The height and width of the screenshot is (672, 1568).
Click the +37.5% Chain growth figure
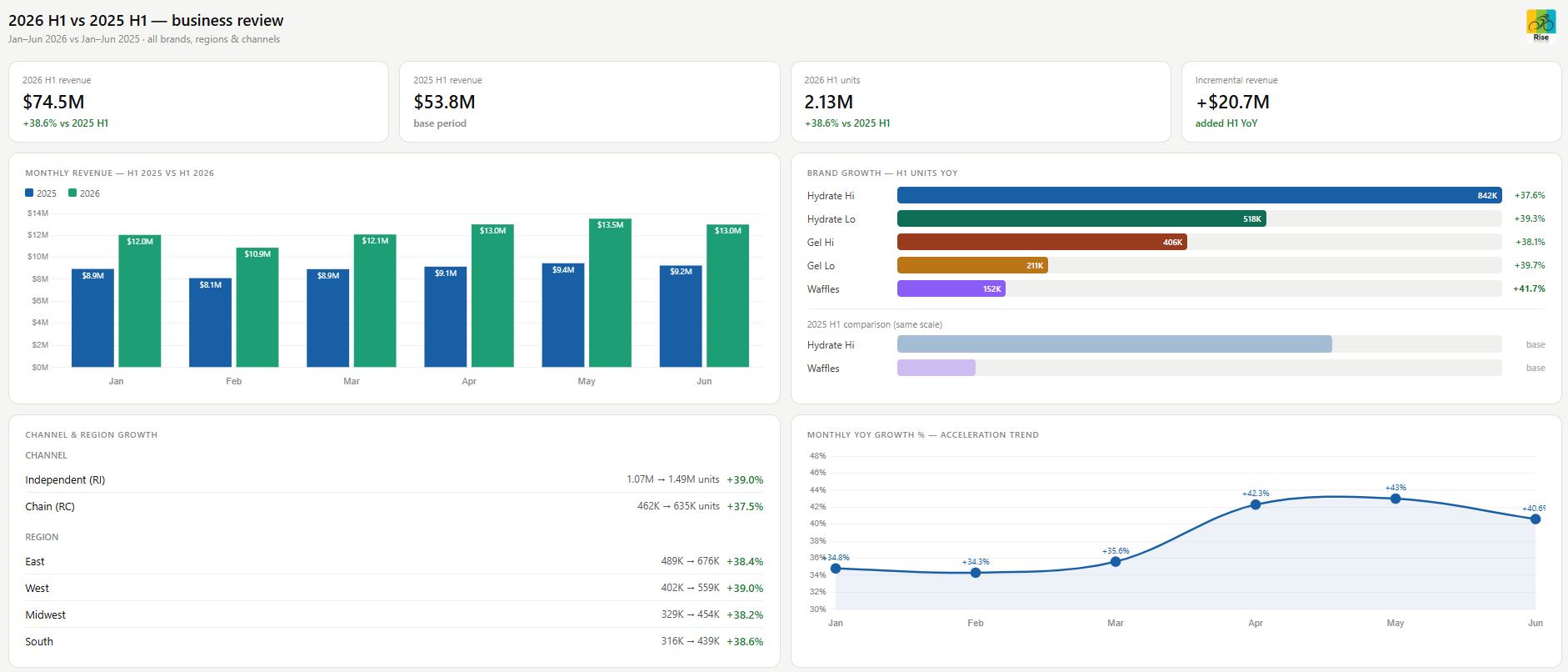pyautogui.click(x=745, y=506)
